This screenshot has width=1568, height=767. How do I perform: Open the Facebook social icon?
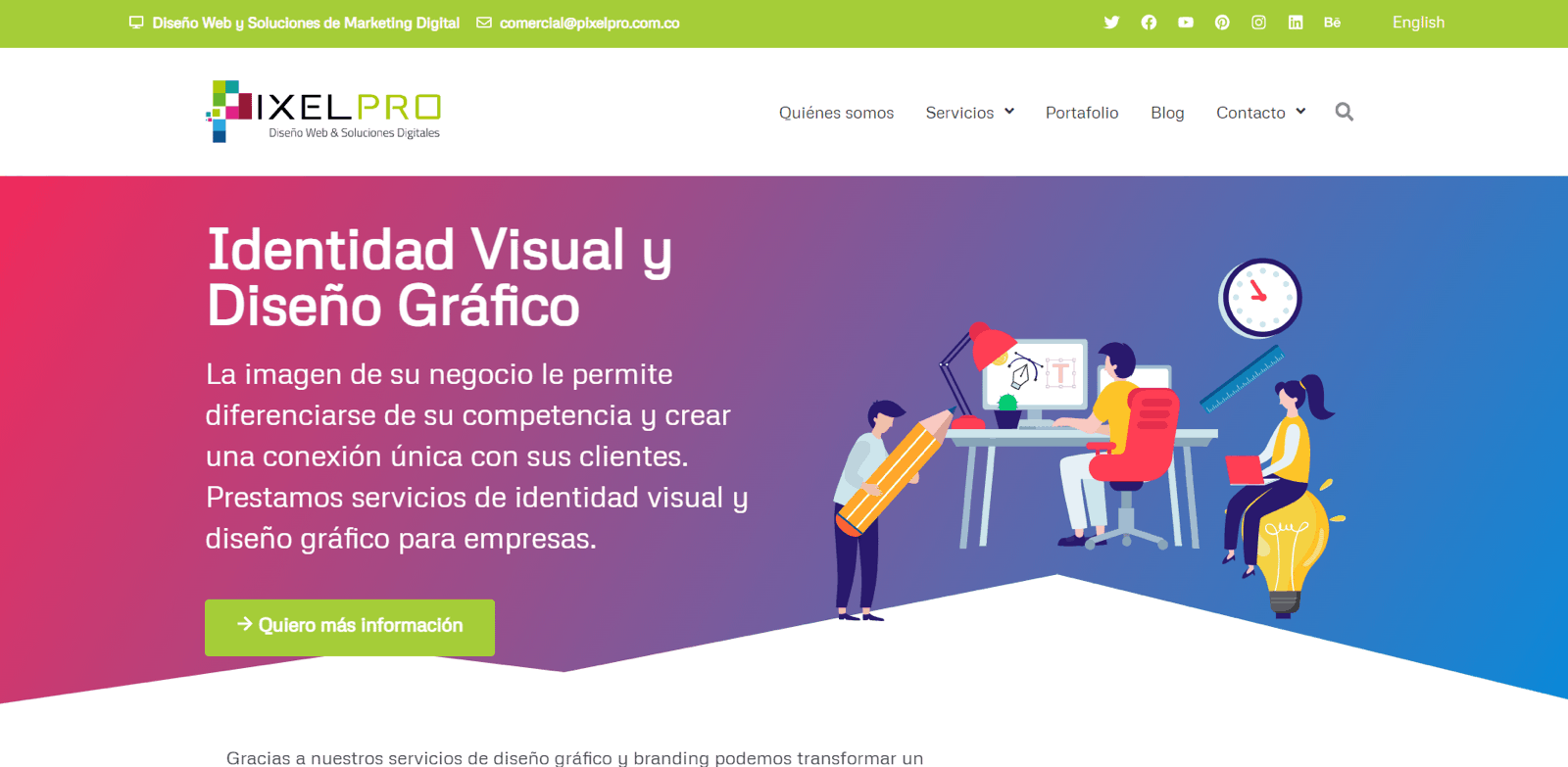[1149, 23]
